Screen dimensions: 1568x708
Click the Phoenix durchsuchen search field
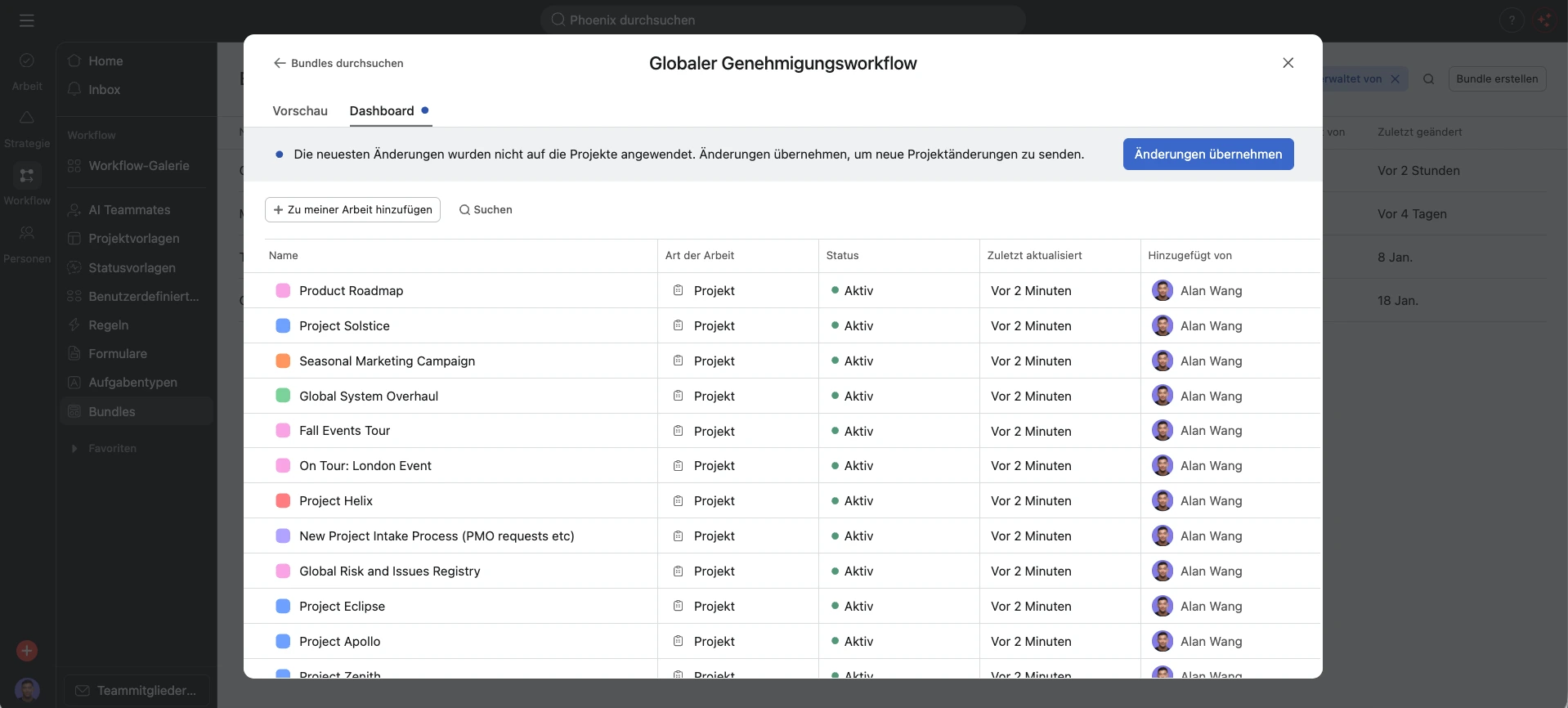coord(782,20)
